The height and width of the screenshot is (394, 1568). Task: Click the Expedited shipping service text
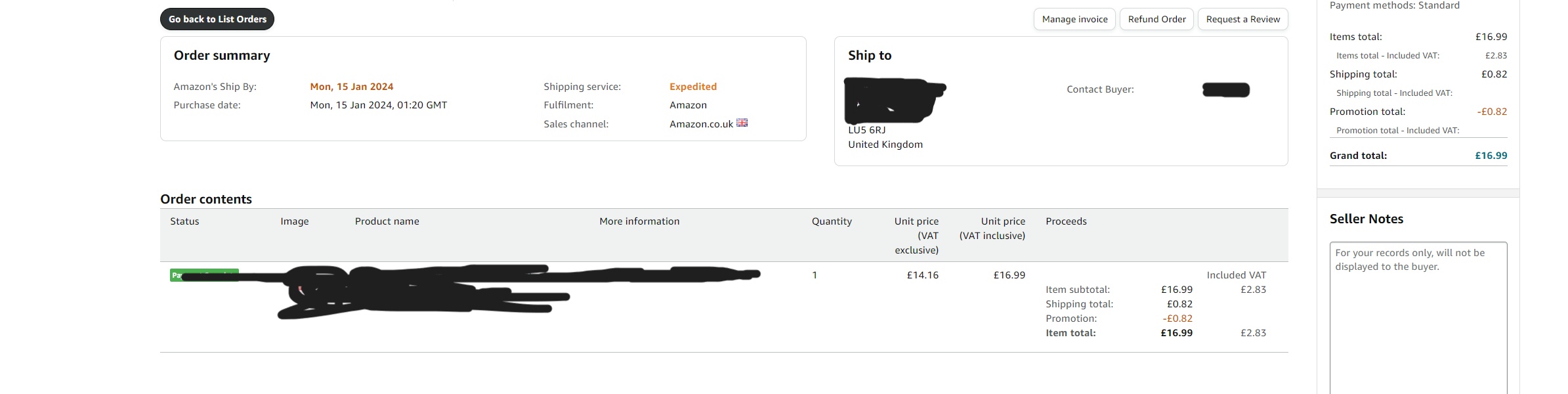[x=693, y=87]
